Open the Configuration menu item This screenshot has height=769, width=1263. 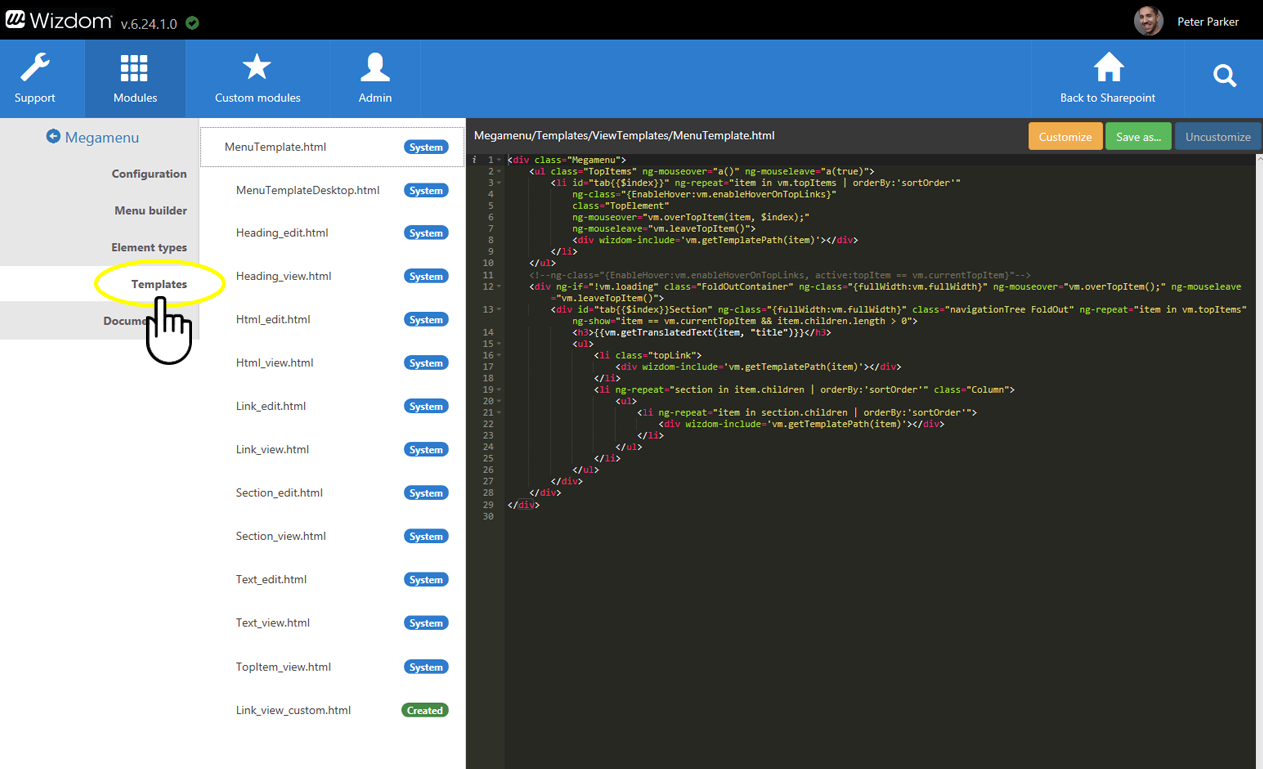click(149, 174)
